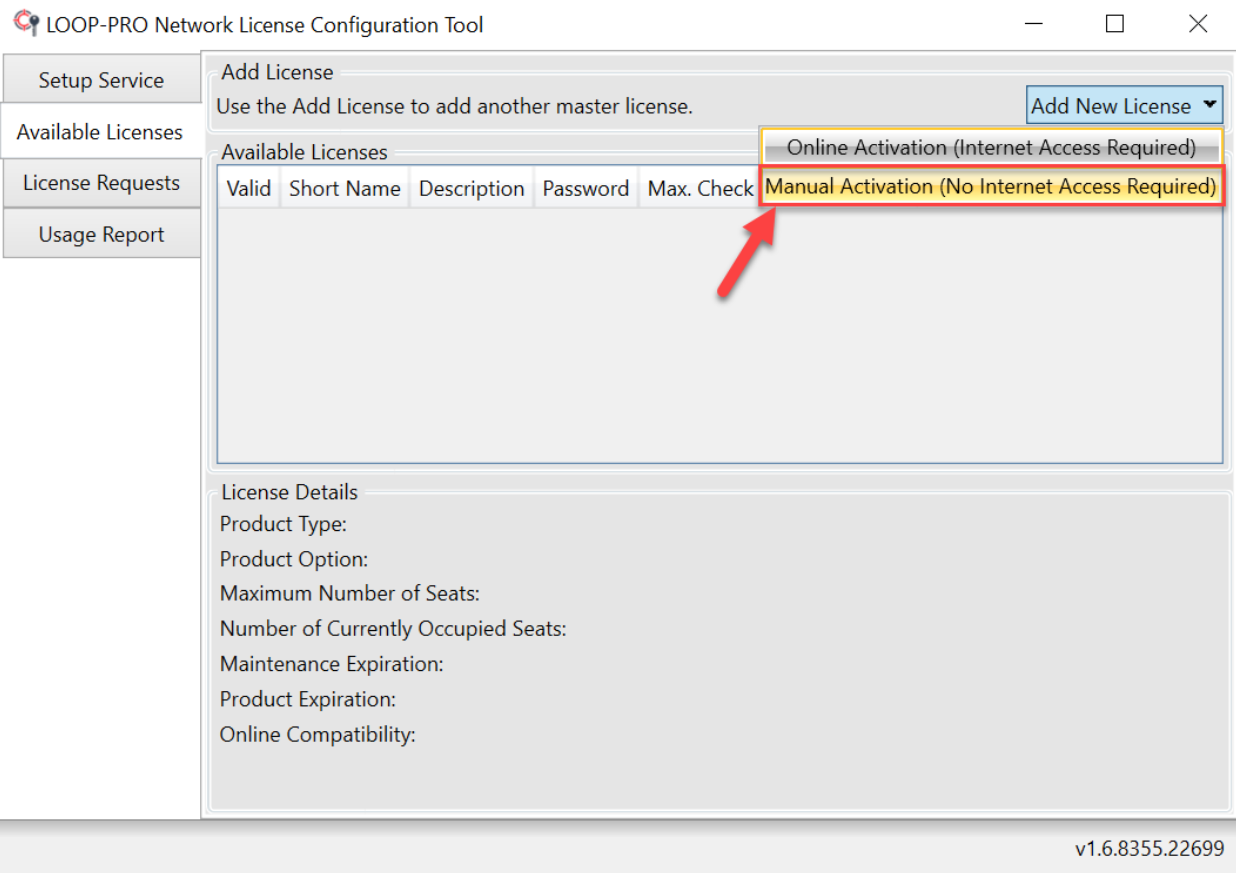Minimize the configuration tool window
The height and width of the screenshot is (873, 1236).
click(1034, 23)
